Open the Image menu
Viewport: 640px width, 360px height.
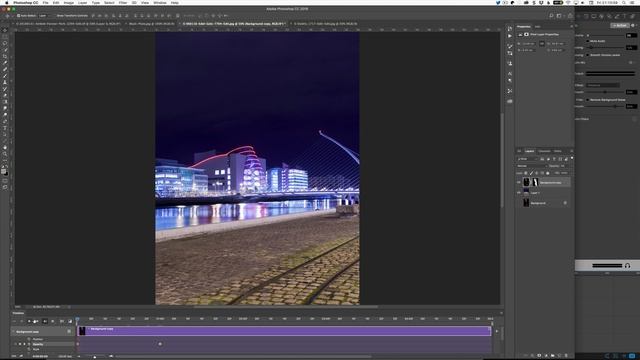tap(69, 3)
